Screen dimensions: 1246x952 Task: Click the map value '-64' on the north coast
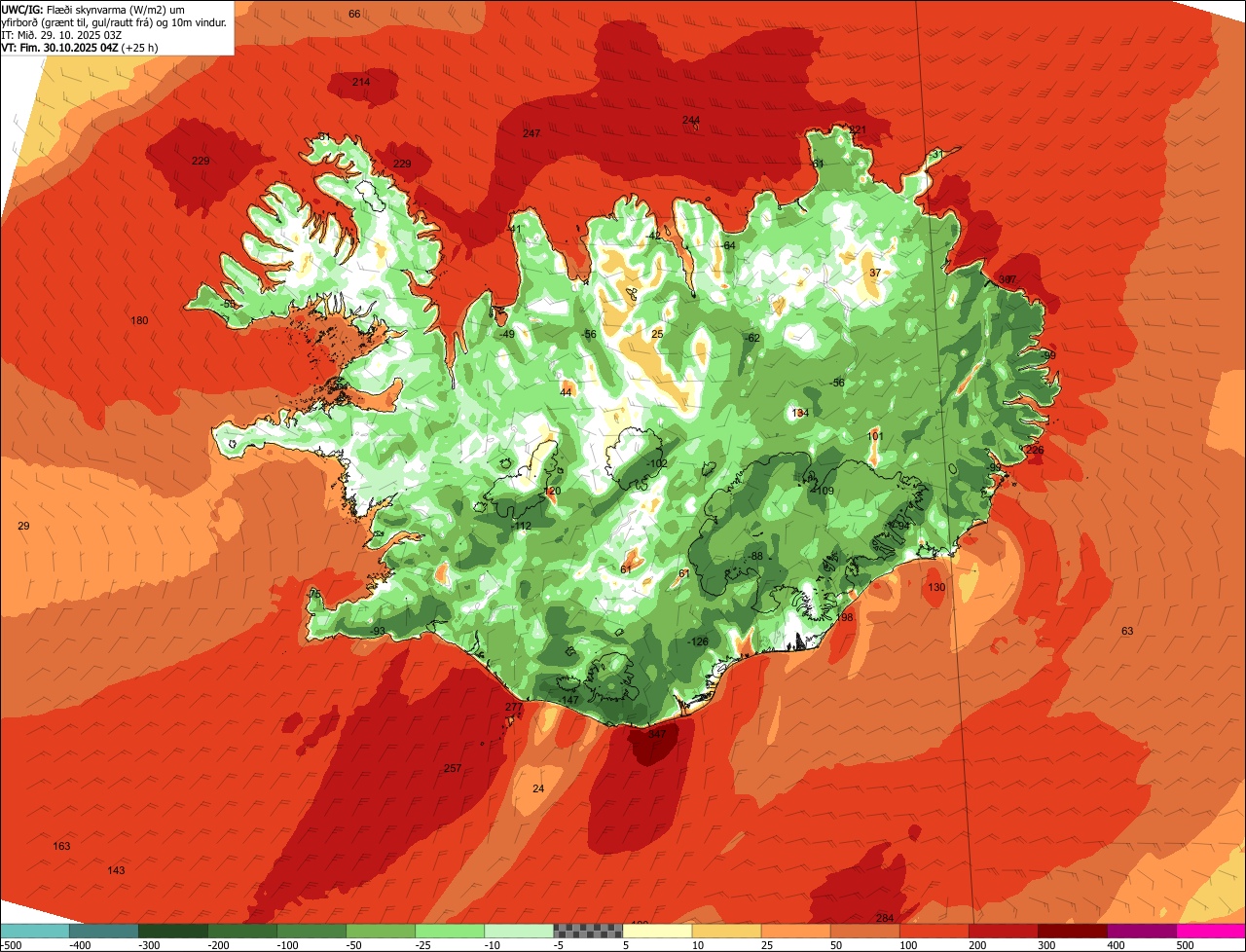click(x=727, y=245)
